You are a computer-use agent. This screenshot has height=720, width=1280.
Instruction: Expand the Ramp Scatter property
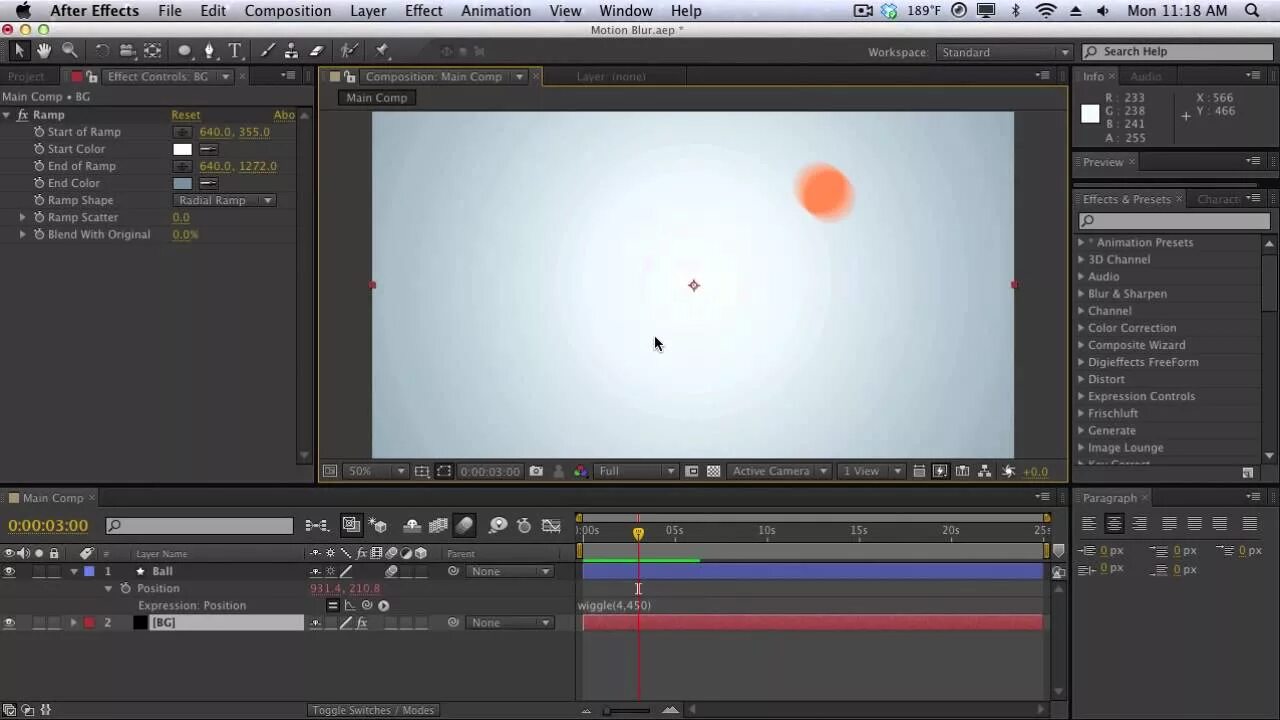pos(23,217)
